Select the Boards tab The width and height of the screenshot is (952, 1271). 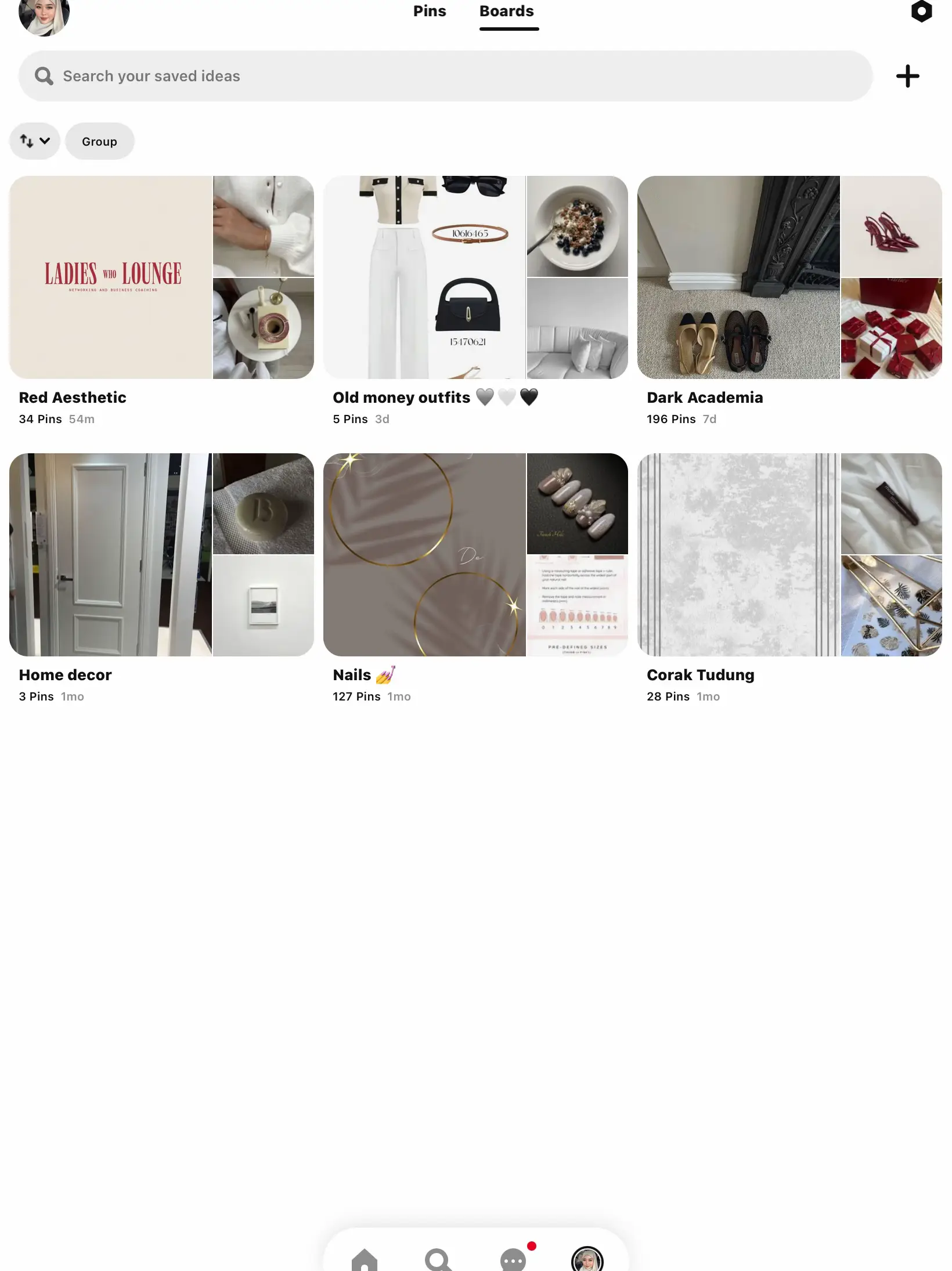click(507, 11)
